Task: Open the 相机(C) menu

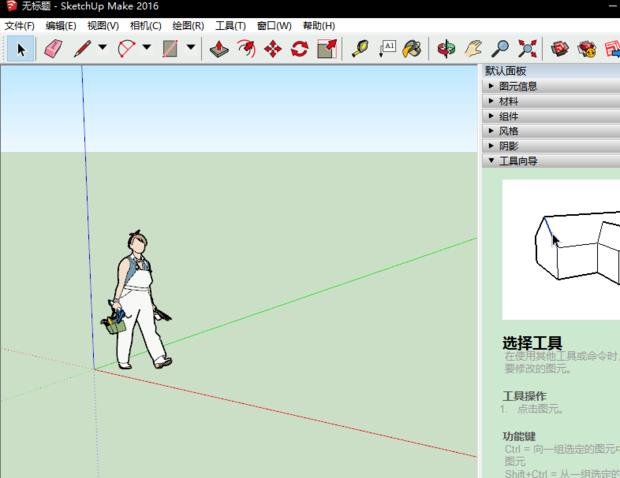Action: 145,26
